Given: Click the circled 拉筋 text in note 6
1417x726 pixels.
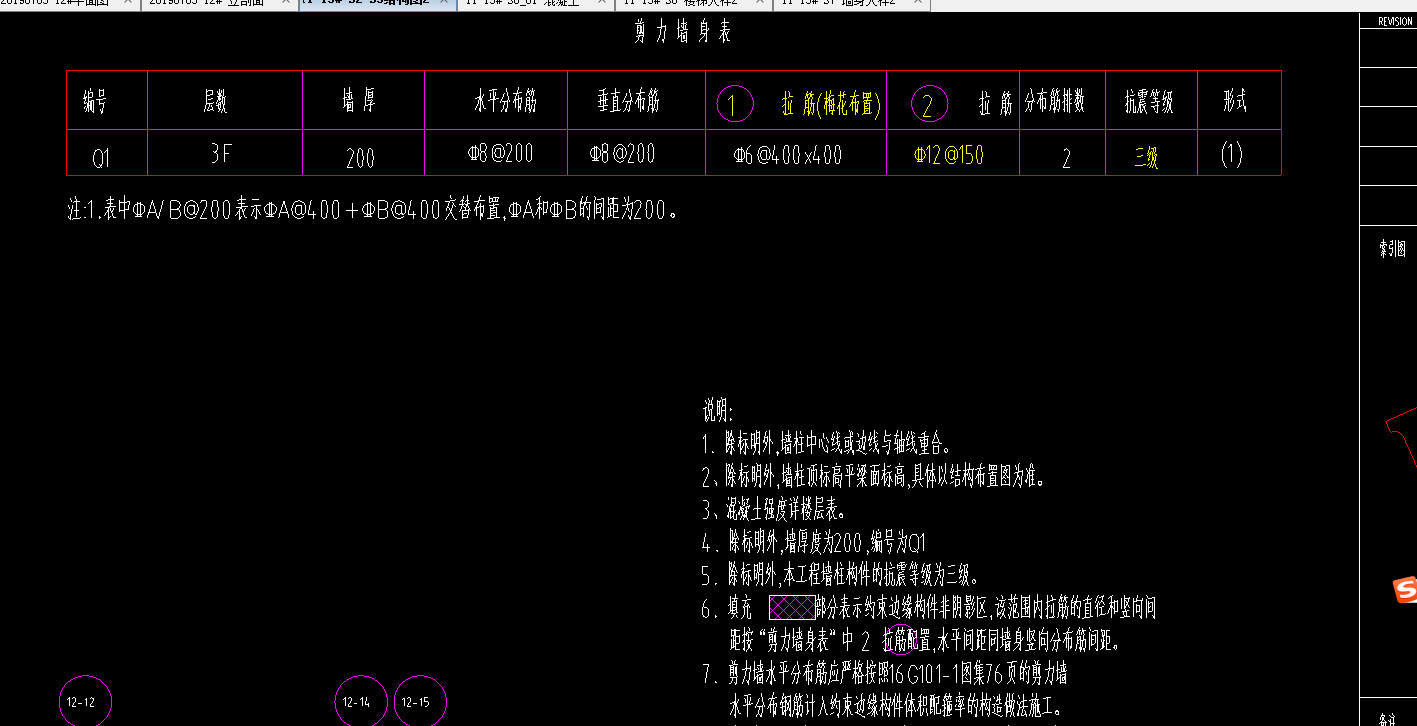Looking at the screenshot, I should 899,639.
